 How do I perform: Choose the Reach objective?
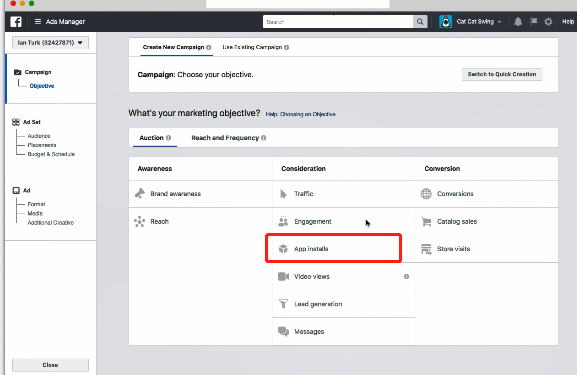[x=201, y=222]
